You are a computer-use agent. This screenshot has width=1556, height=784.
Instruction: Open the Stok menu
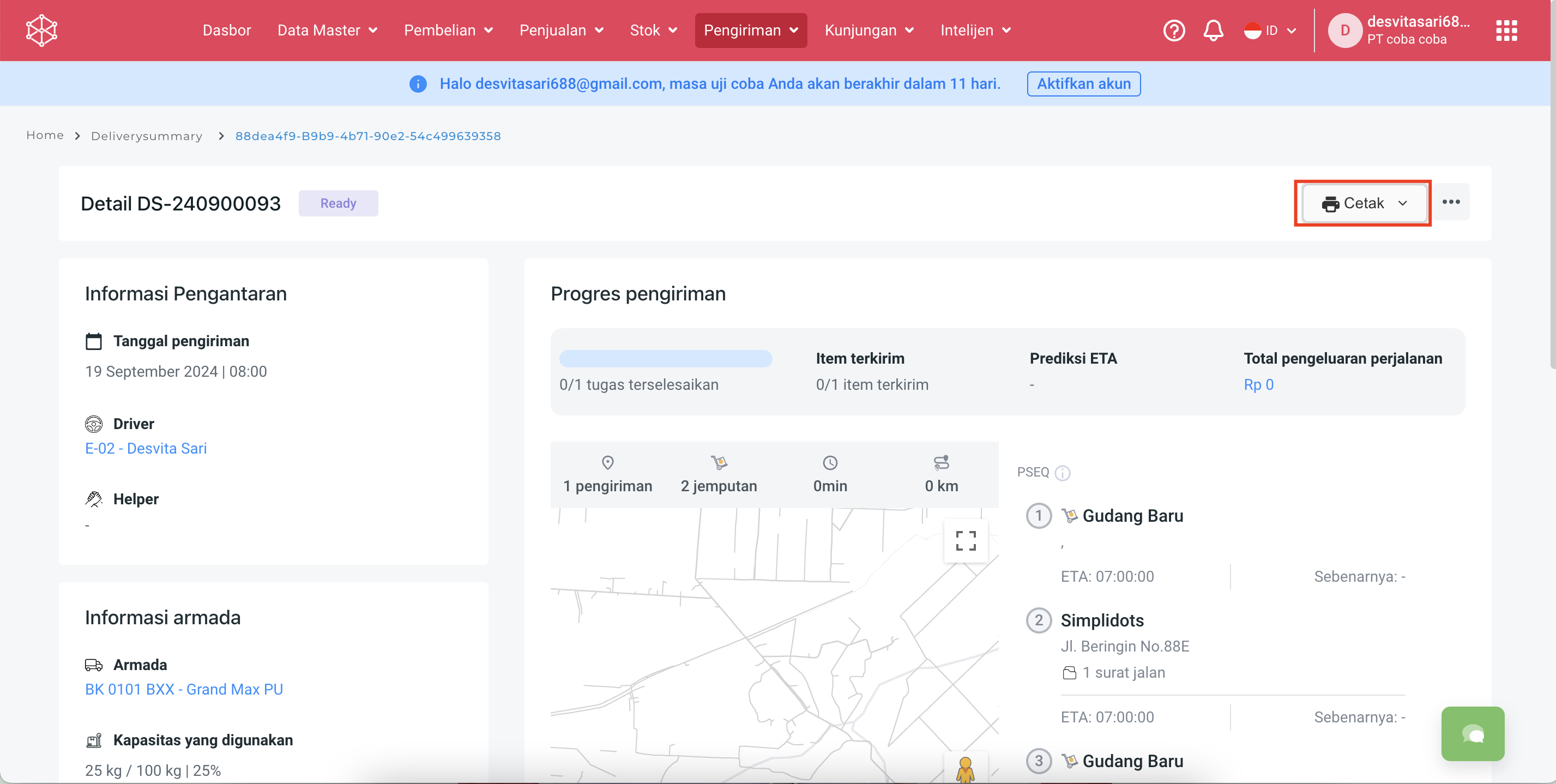(653, 30)
